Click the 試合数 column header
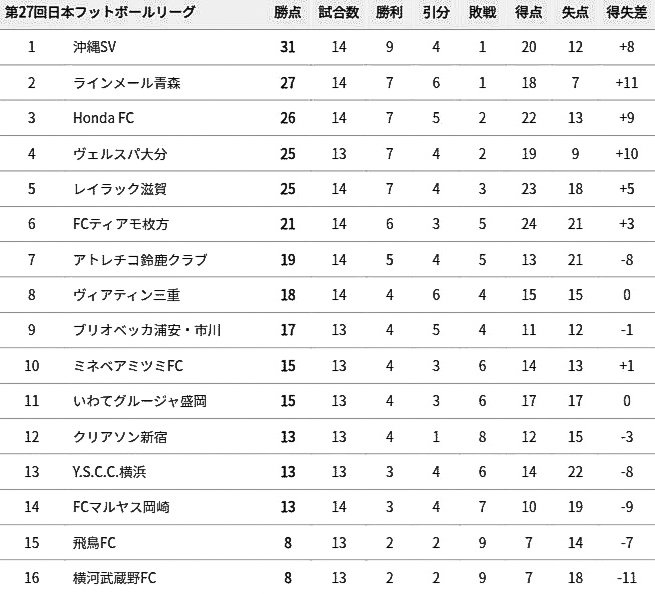 (338, 13)
